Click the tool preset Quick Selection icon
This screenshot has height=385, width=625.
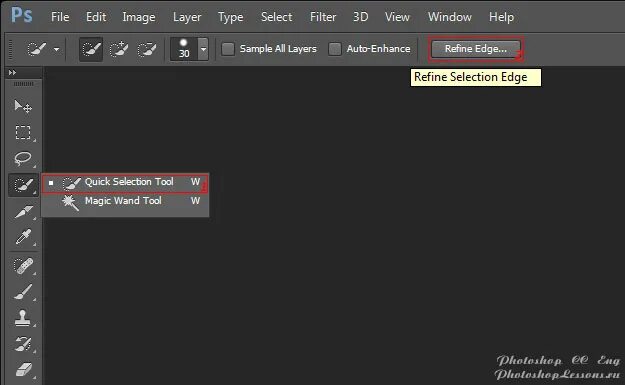pyautogui.click(x=37, y=49)
